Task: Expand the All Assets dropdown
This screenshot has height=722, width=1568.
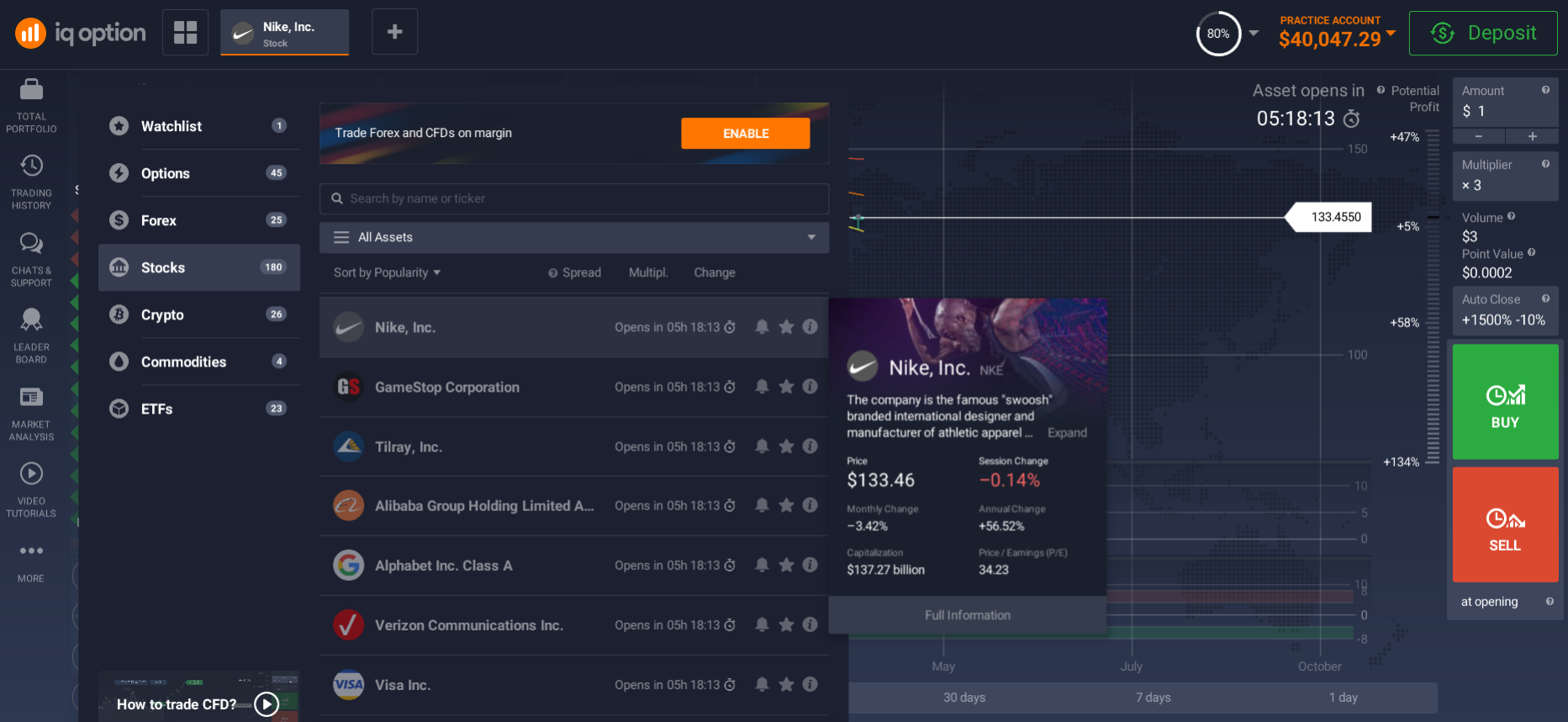Action: pos(574,237)
